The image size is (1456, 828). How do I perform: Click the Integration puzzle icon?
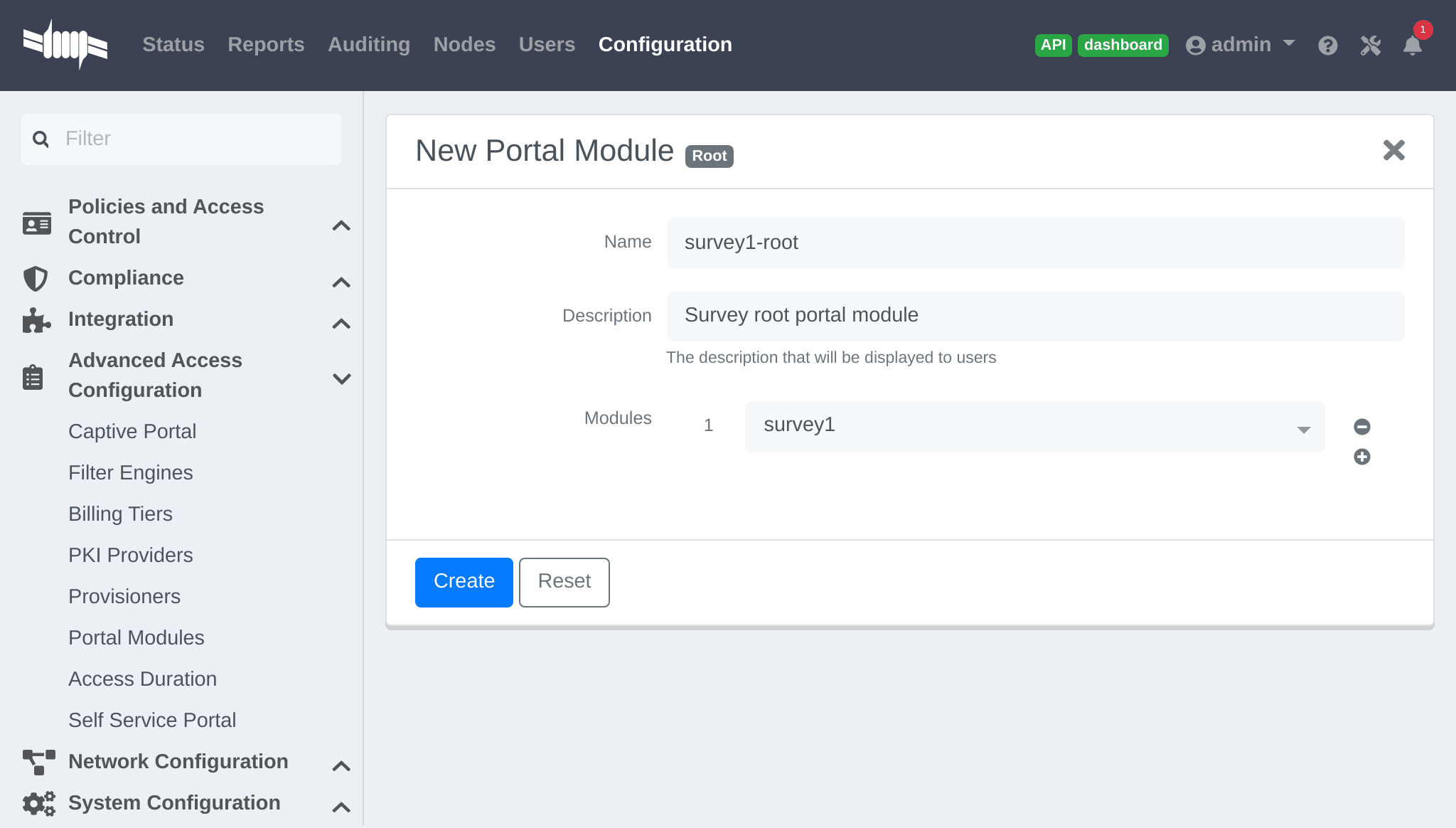click(36, 320)
